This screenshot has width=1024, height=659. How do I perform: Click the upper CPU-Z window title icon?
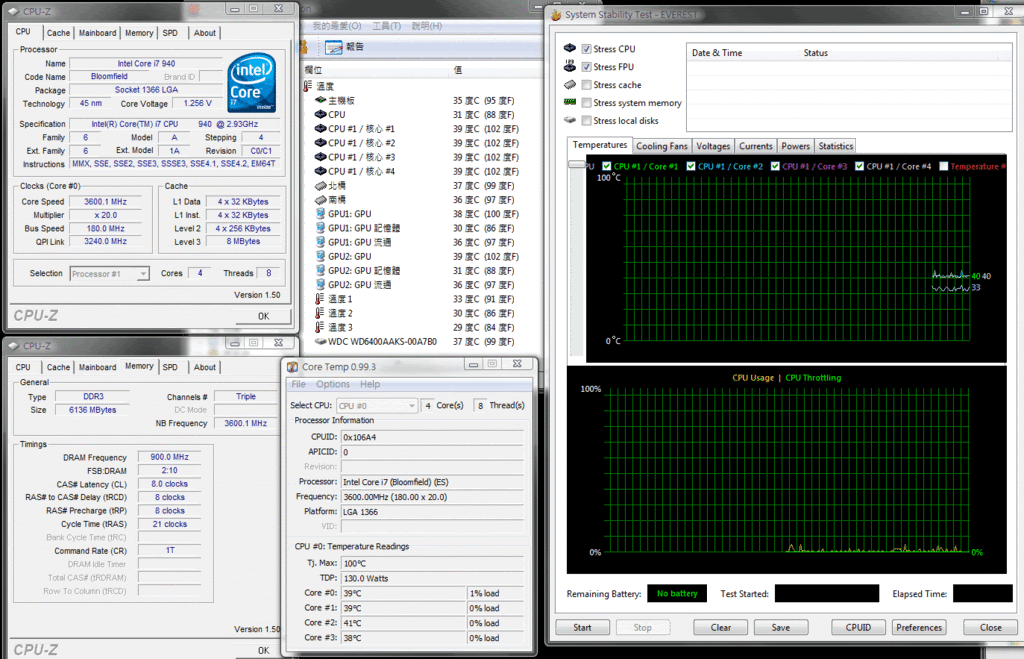[13, 11]
